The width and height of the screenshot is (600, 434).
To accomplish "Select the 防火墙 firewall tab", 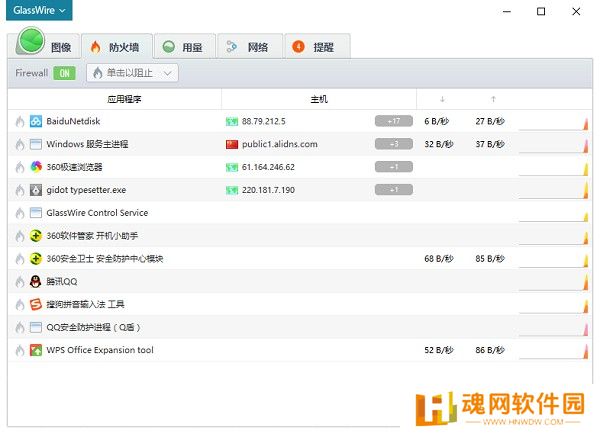I will coord(117,47).
